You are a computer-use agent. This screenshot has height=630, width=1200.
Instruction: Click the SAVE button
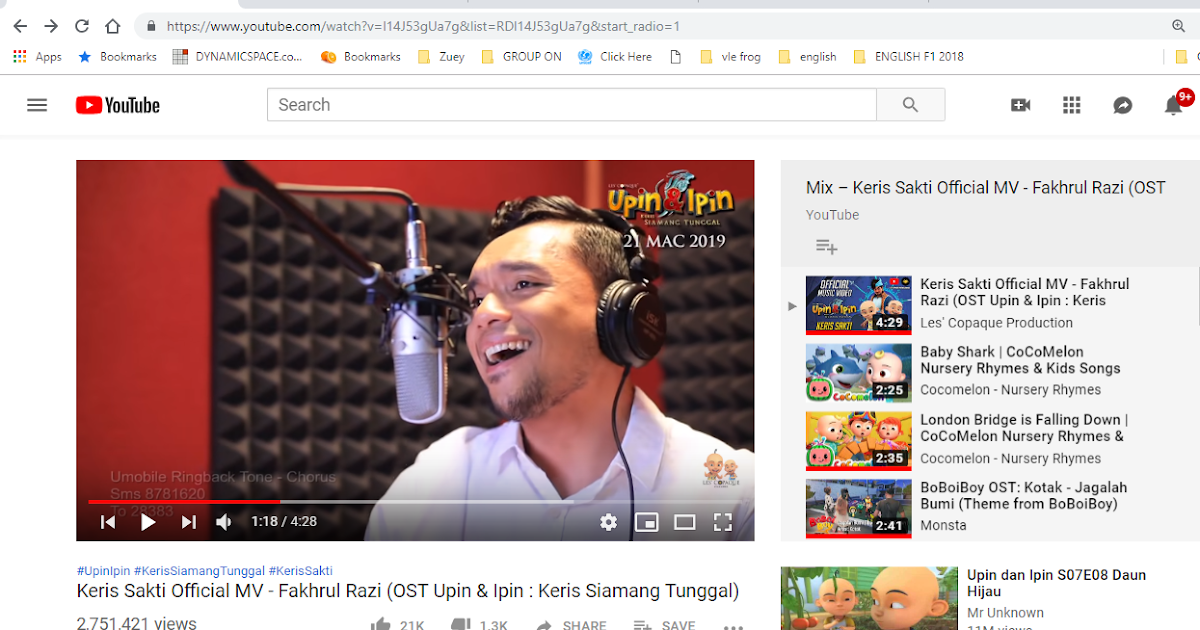click(x=664, y=624)
